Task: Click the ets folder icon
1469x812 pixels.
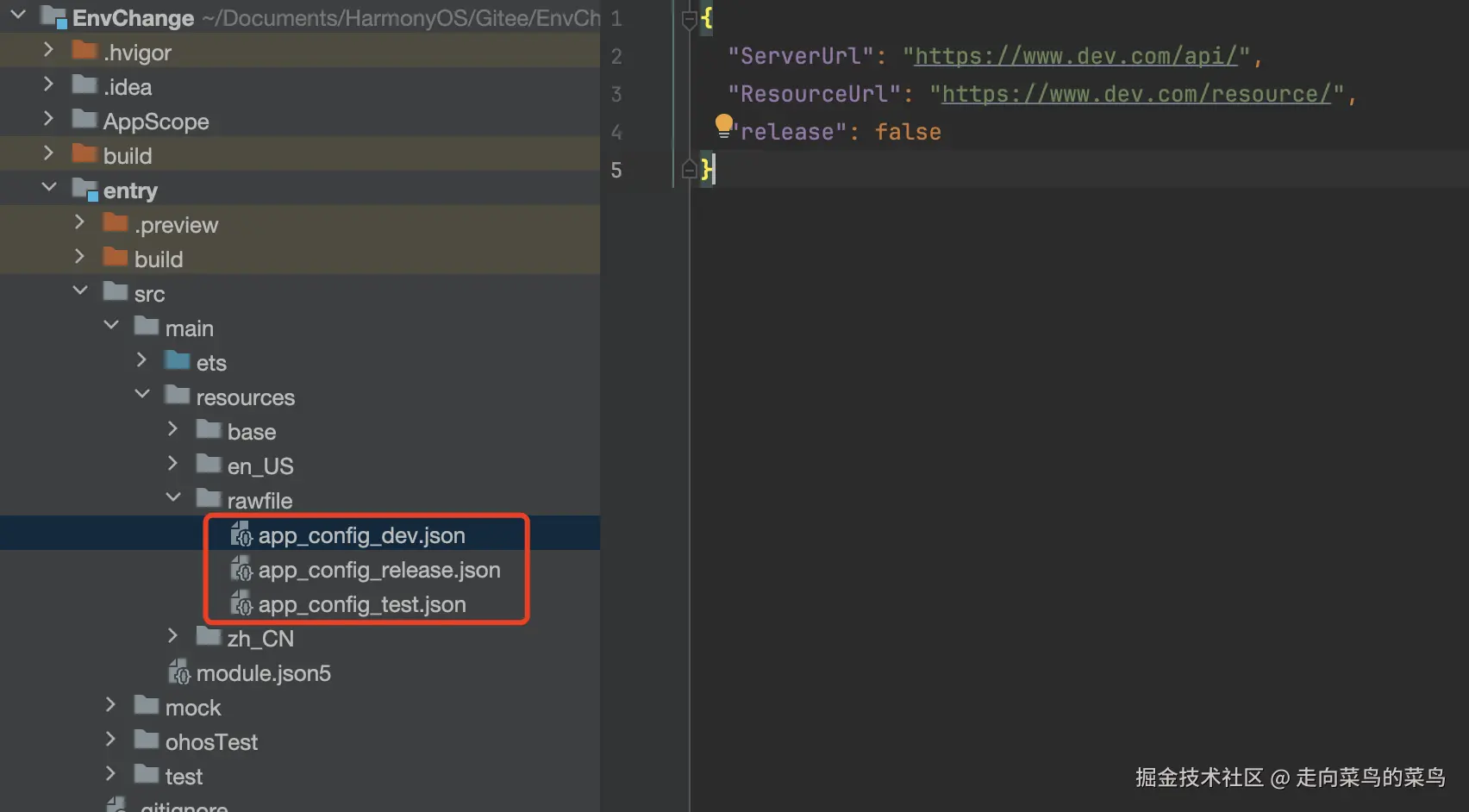Action: pyautogui.click(x=178, y=360)
